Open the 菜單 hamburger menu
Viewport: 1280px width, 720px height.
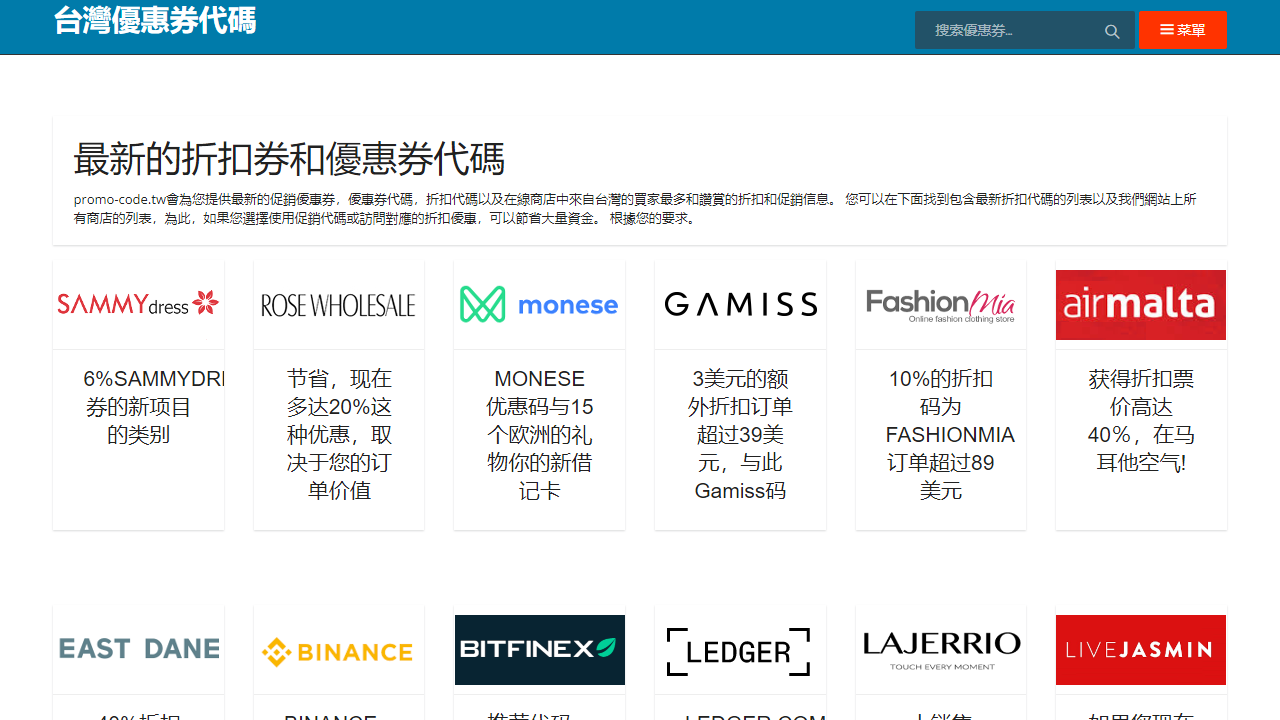click(1182, 30)
